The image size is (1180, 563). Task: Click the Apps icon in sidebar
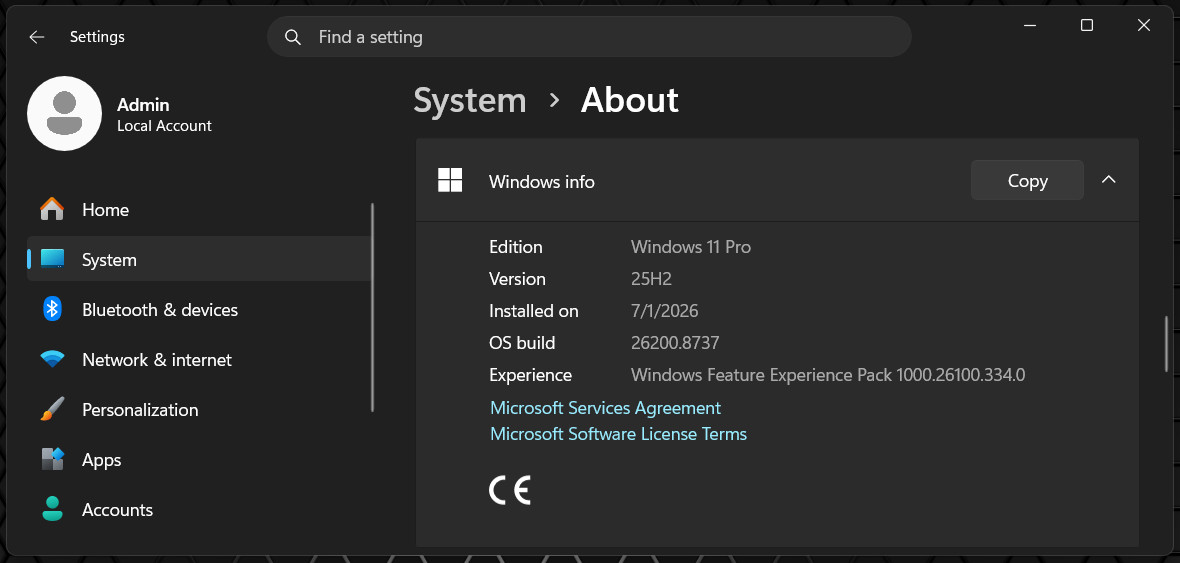click(x=52, y=459)
